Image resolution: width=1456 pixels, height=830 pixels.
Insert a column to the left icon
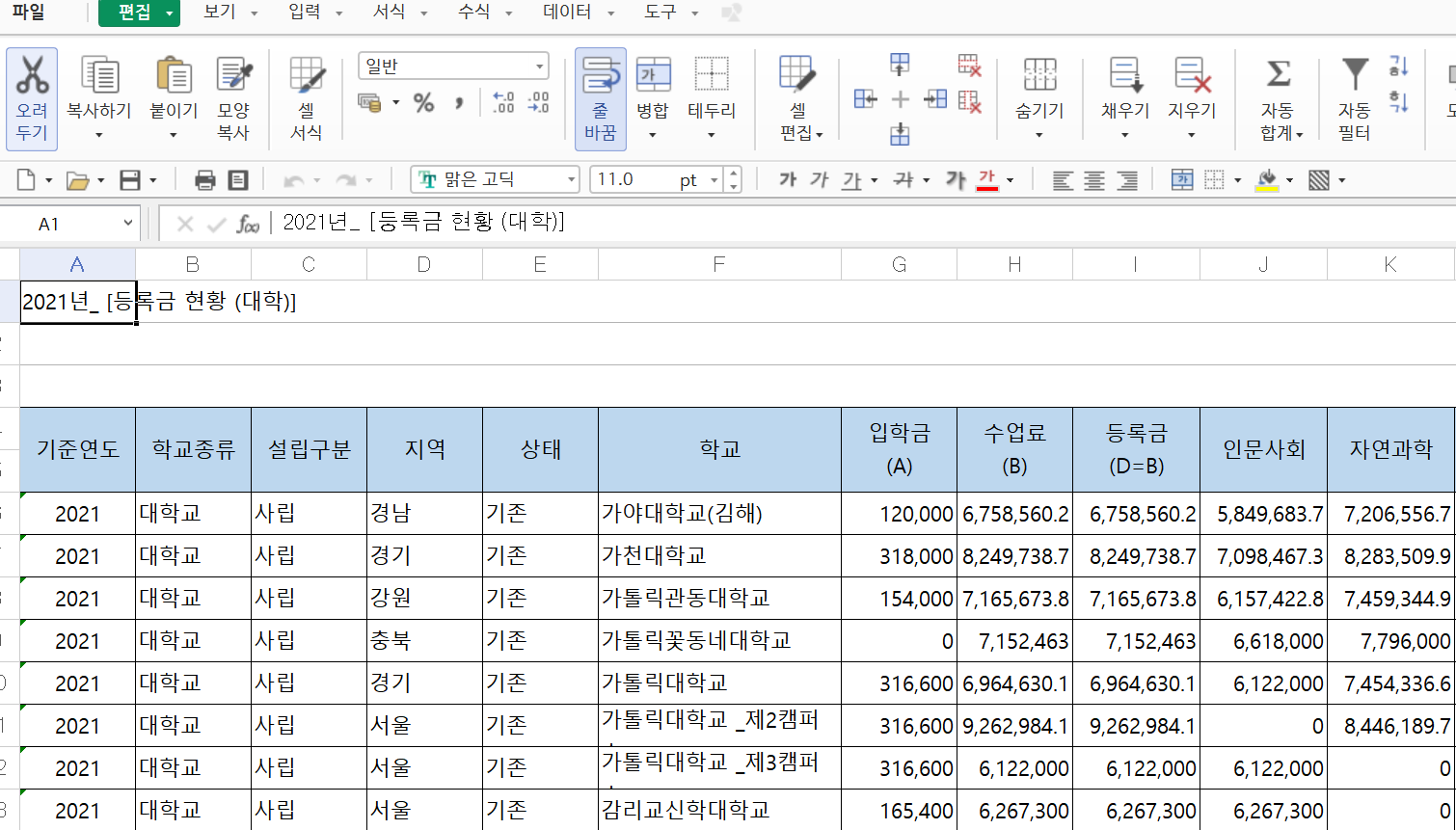point(865,99)
